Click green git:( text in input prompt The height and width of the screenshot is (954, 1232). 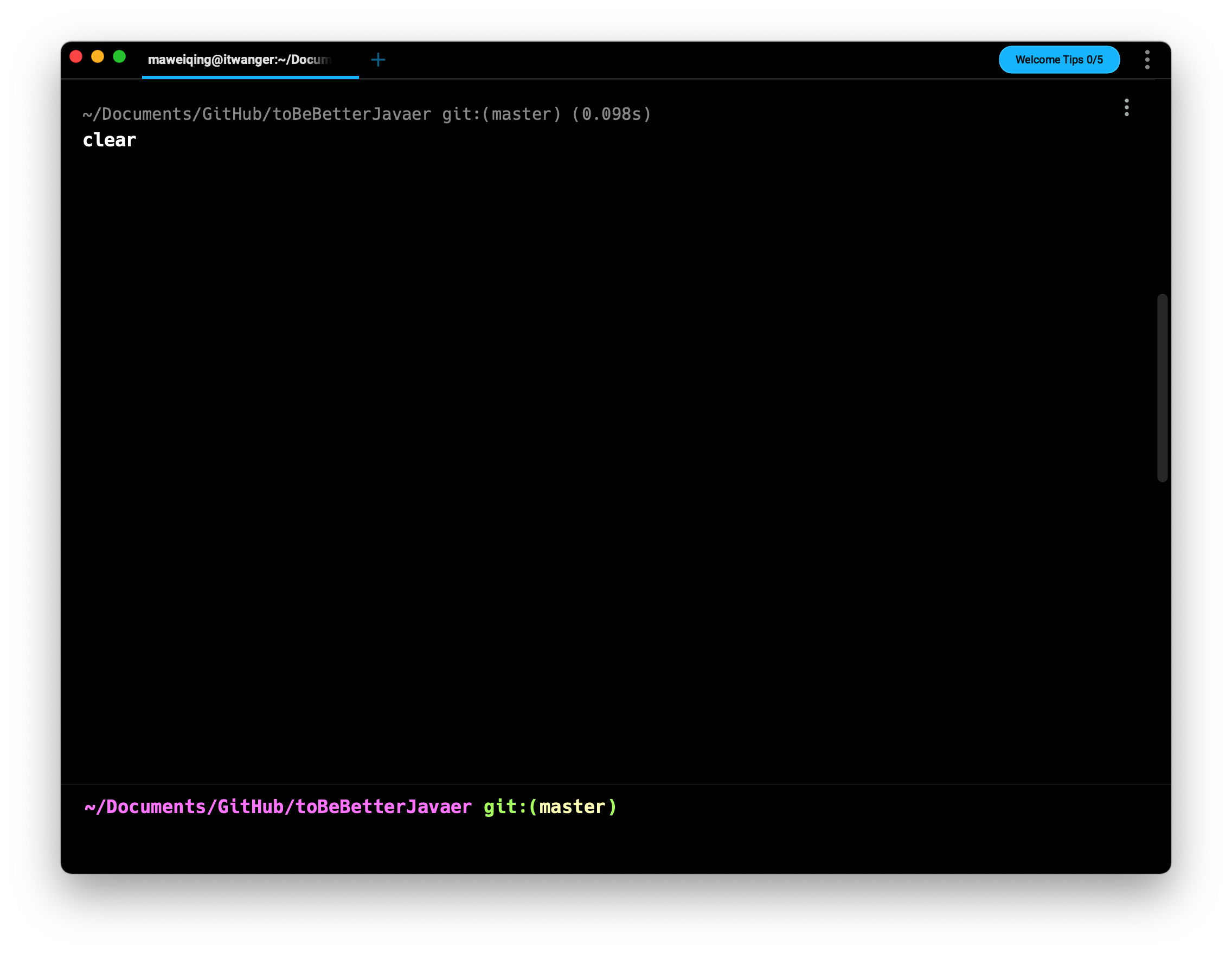pyautogui.click(x=508, y=807)
